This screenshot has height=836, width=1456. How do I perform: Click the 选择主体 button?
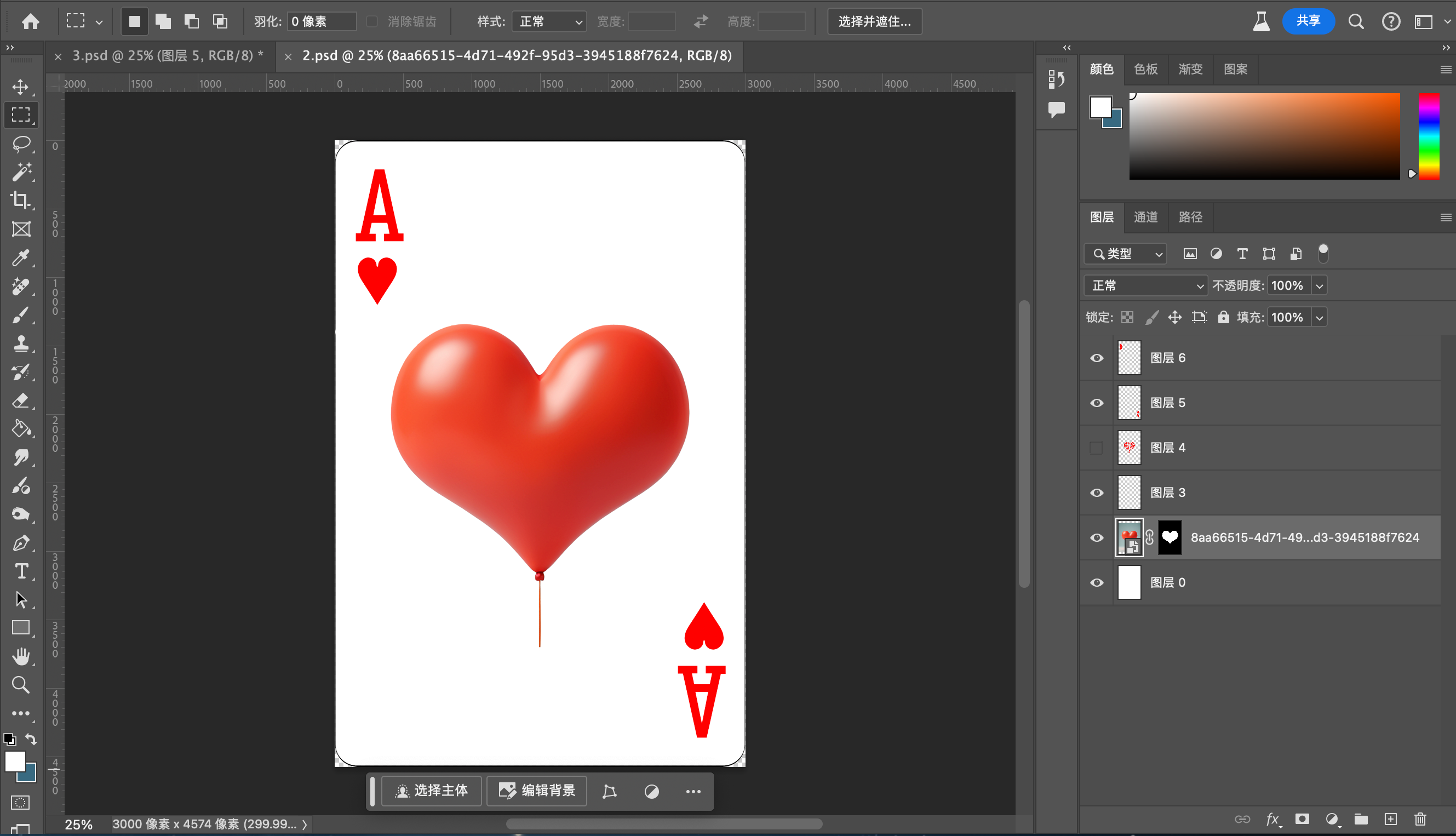coord(432,791)
